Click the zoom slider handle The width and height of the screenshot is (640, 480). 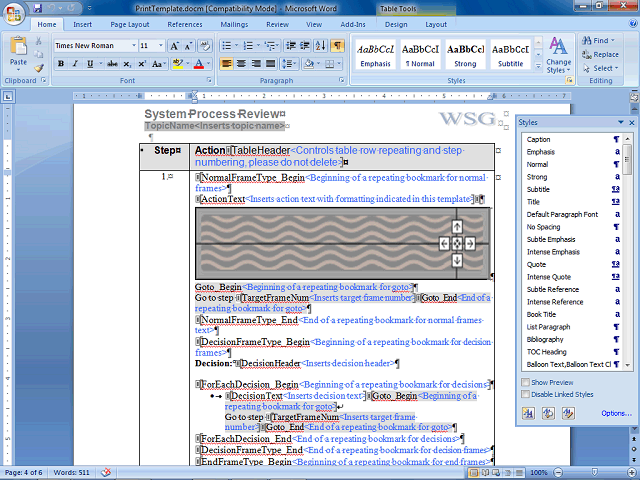pyautogui.click(x=595, y=472)
